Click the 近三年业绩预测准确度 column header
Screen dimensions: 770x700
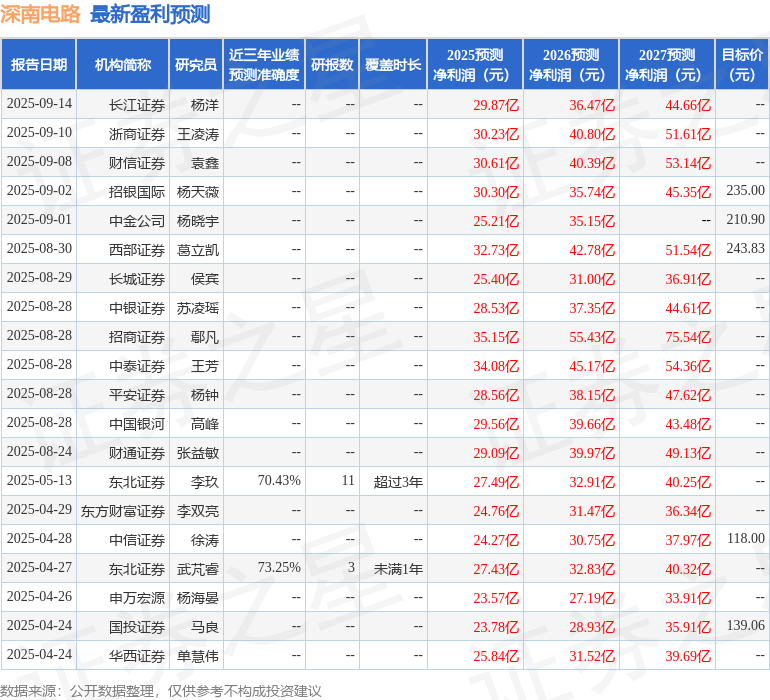pyautogui.click(x=264, y=65)
